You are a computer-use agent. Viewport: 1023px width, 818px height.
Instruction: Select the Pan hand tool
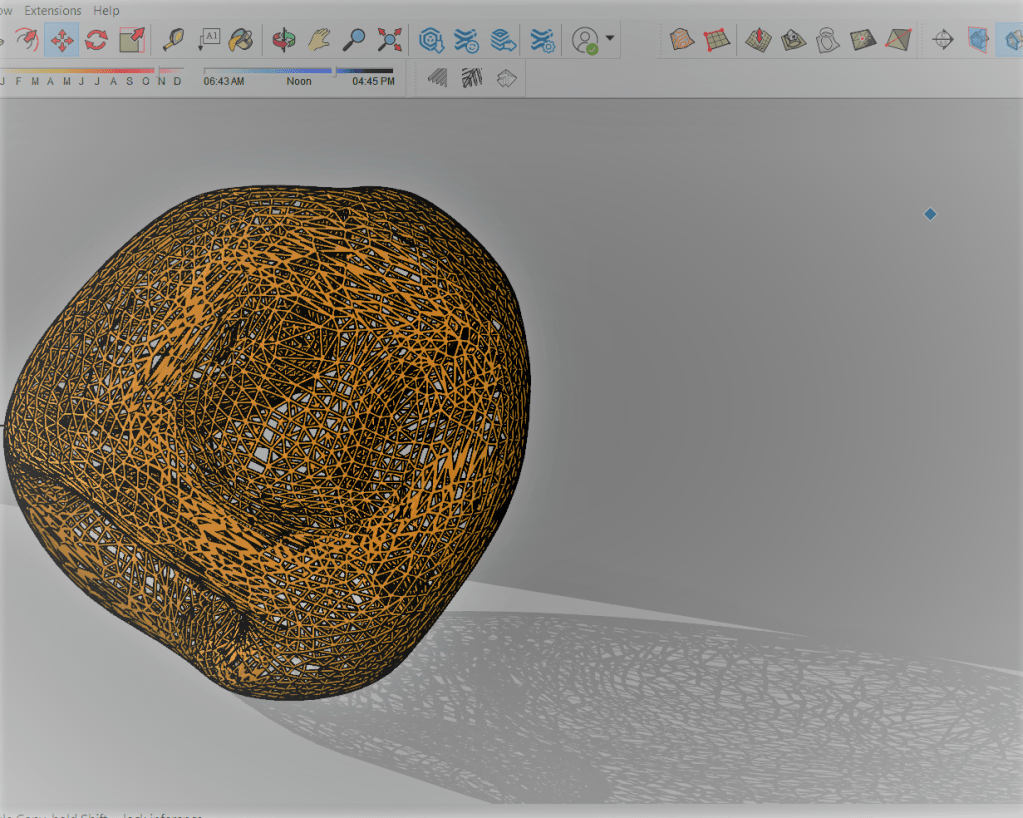tap(318, 40)
